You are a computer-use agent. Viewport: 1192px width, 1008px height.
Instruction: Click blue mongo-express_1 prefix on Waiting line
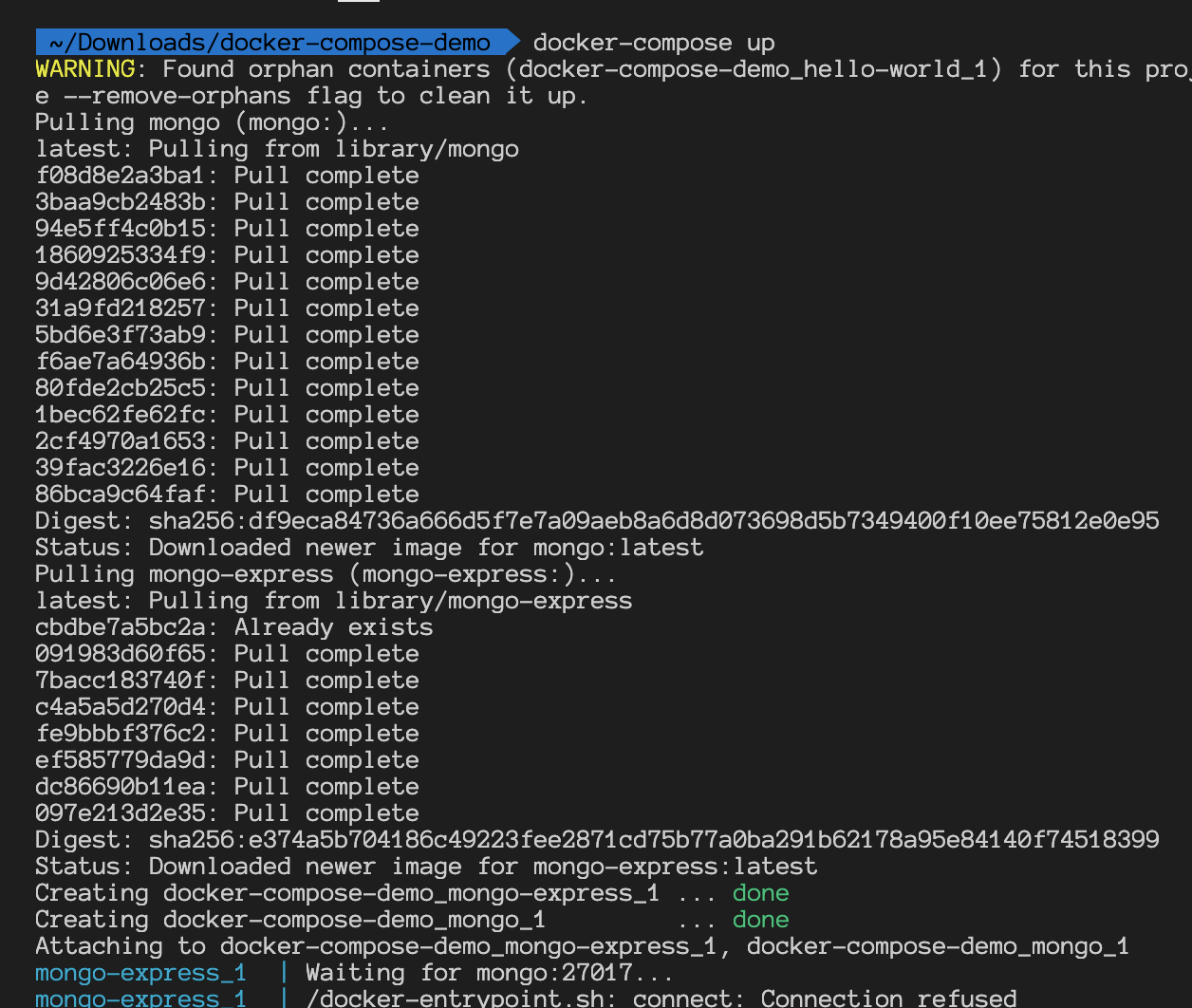(x=140, y=973)
